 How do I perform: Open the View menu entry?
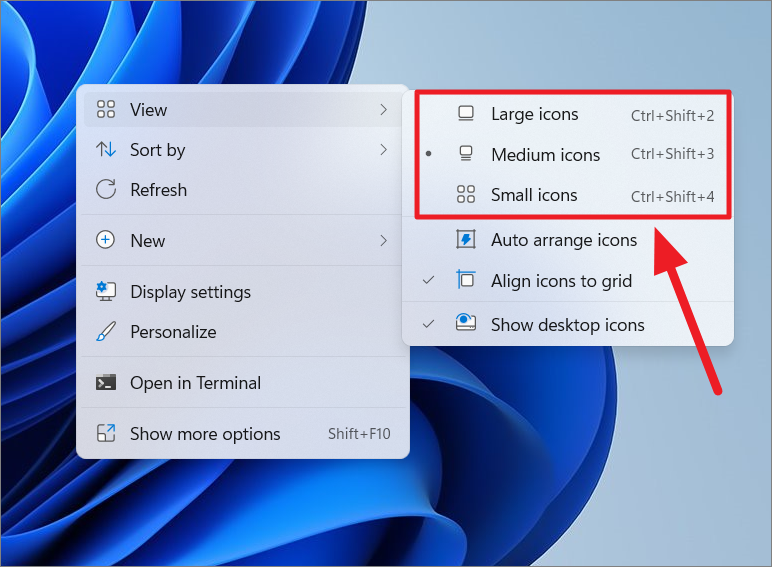pos(243,109)
